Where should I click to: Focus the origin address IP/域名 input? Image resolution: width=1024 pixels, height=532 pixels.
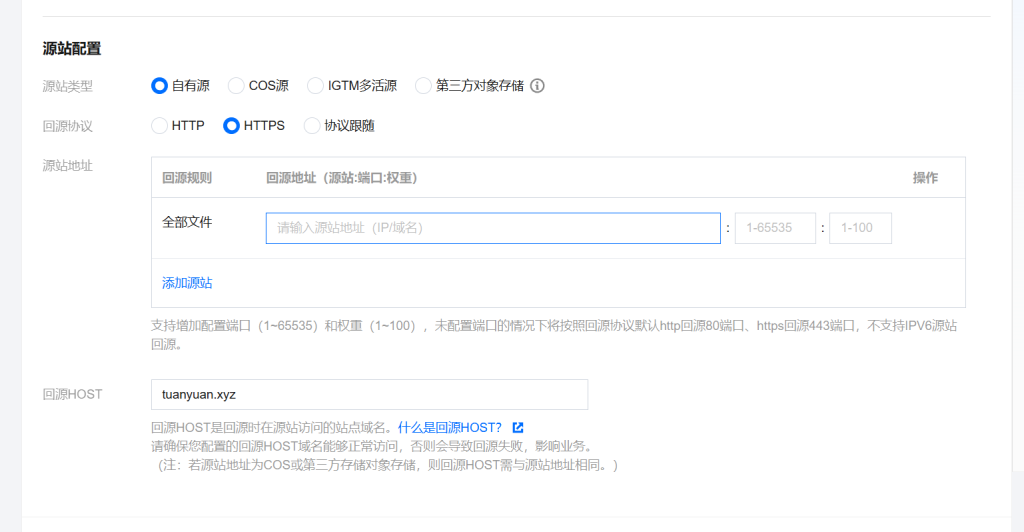pos(493,228)
